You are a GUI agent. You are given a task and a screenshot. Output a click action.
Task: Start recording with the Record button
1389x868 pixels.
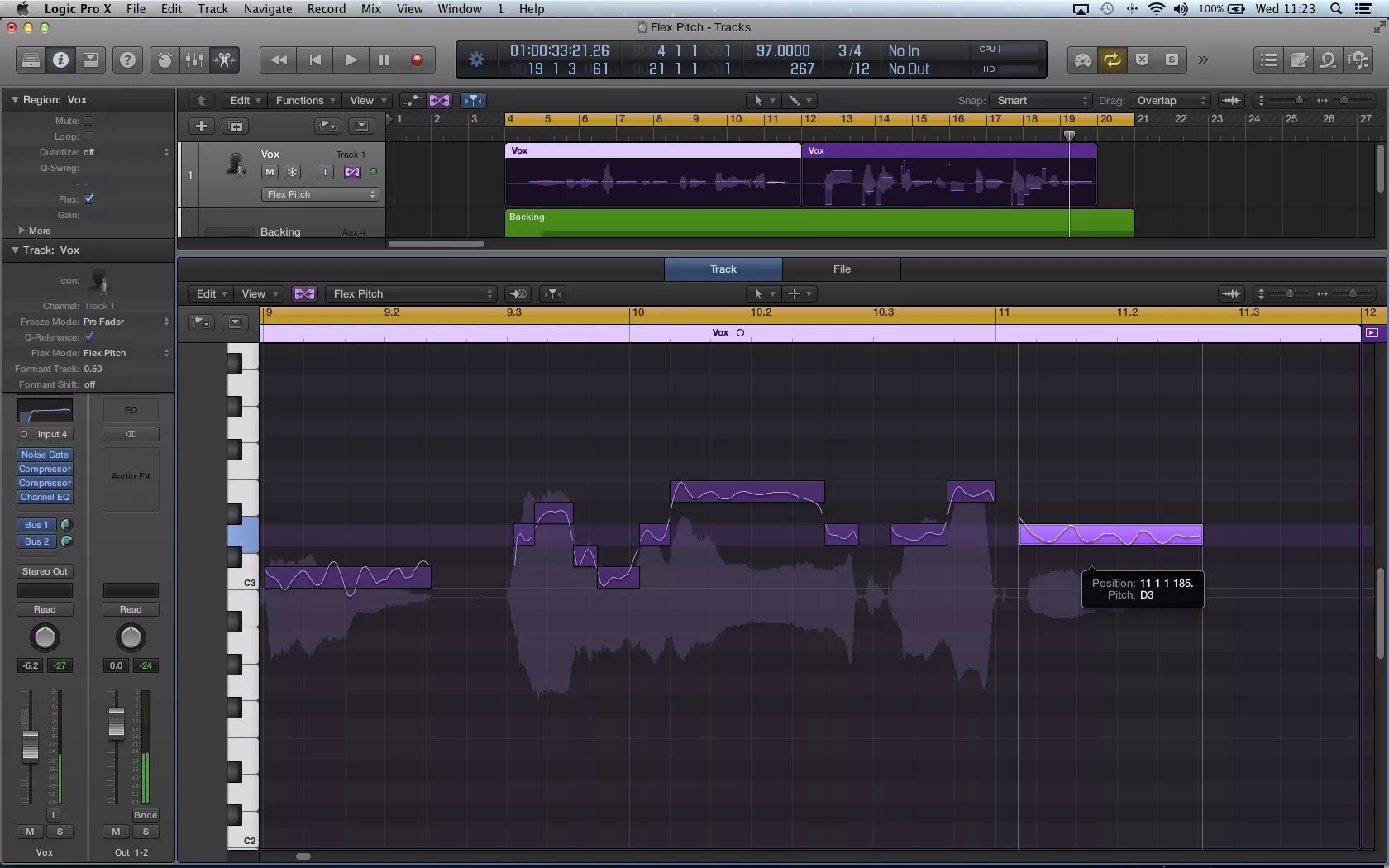418,60
